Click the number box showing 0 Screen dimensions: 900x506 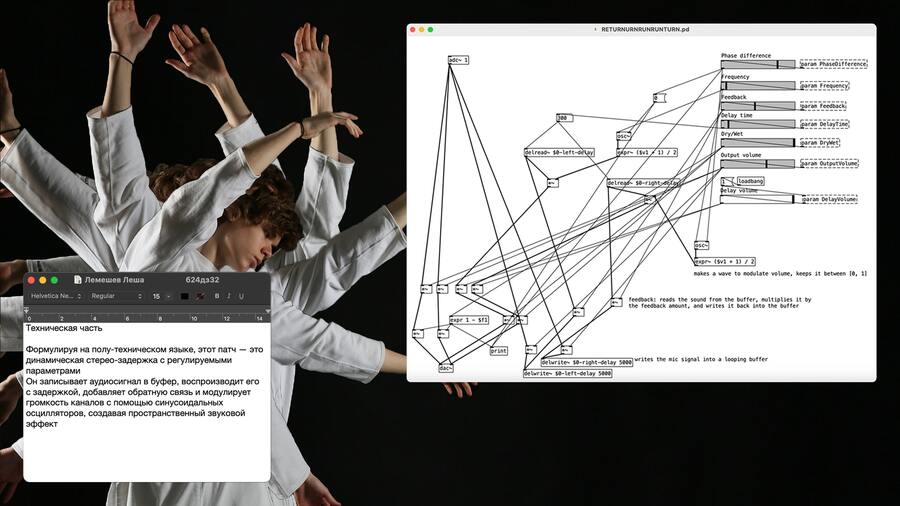point(659,98)
